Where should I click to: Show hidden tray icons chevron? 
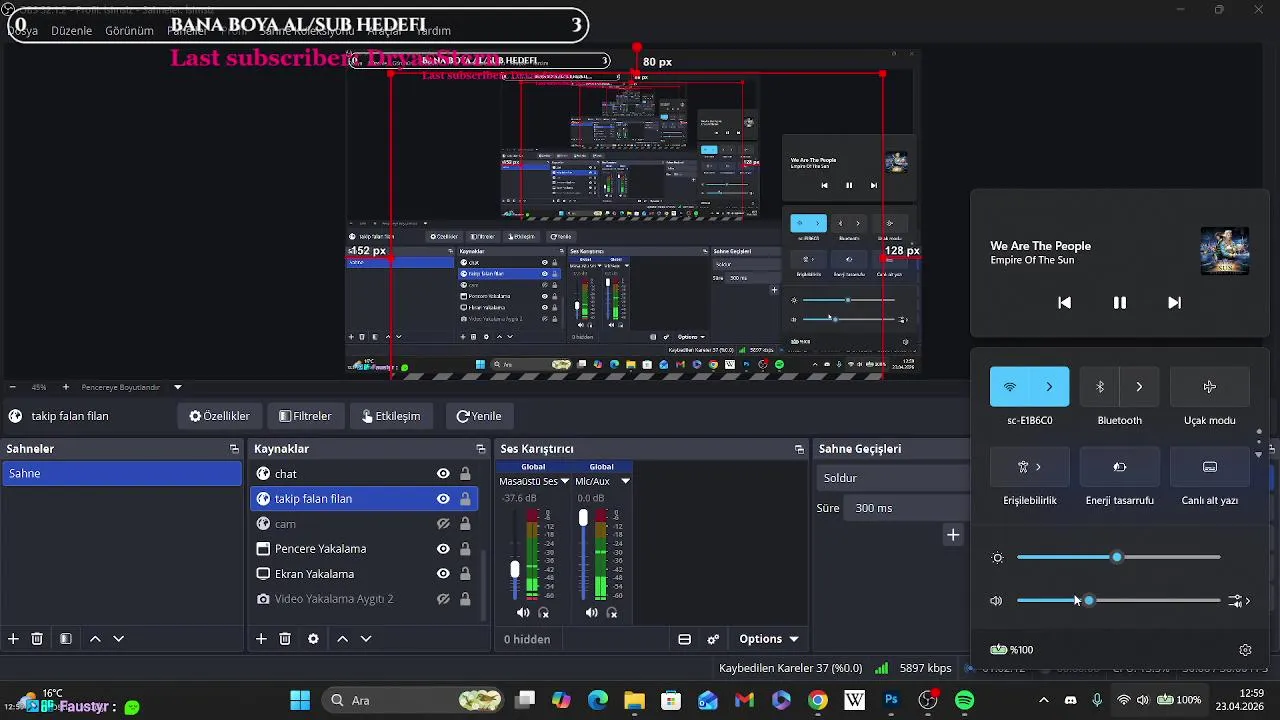[1043, 700]
